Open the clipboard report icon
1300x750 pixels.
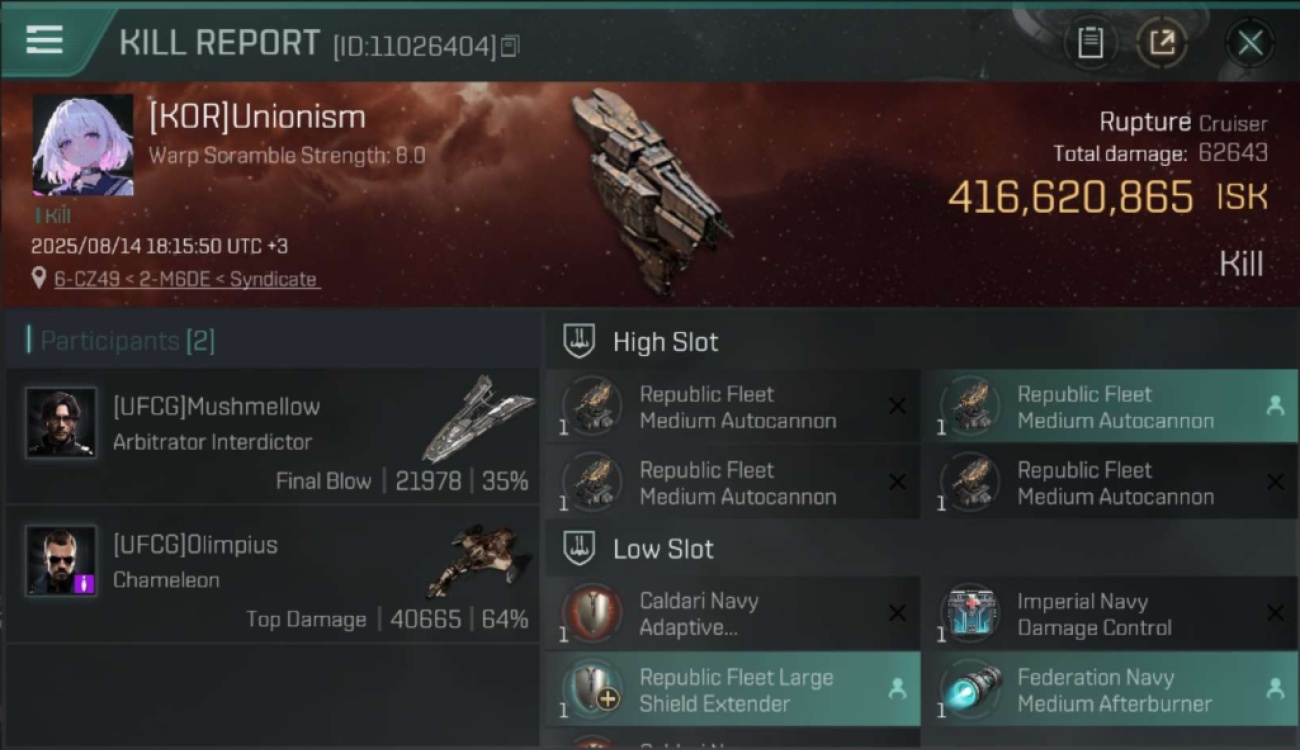[1090, 43]
